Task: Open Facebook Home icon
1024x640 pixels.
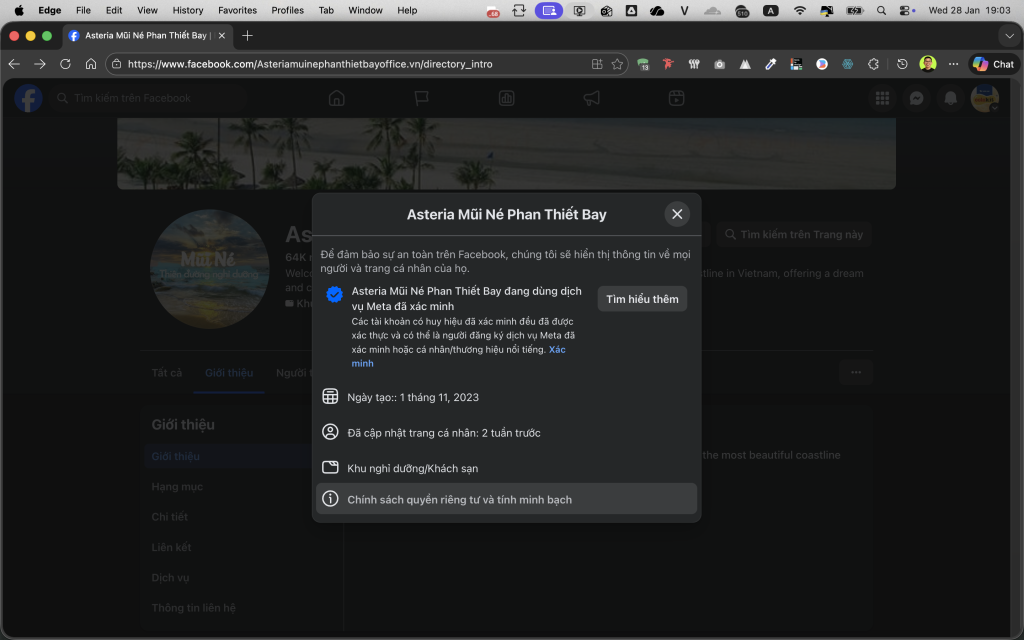Action: (337, 98)
